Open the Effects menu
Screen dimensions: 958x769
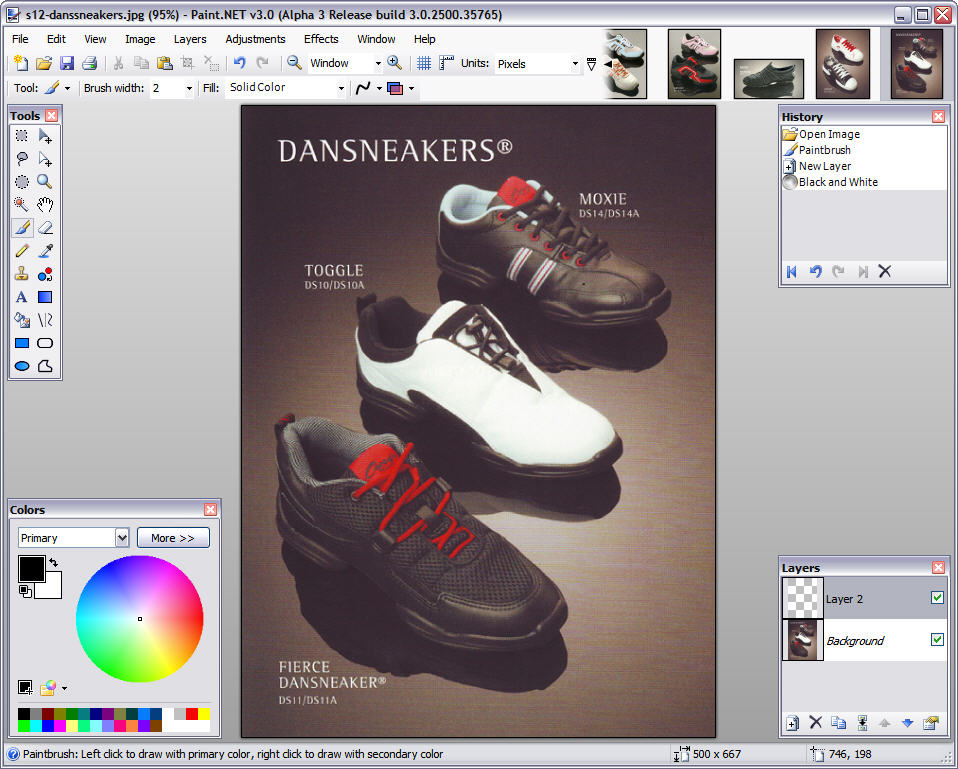tap(321, 39)
